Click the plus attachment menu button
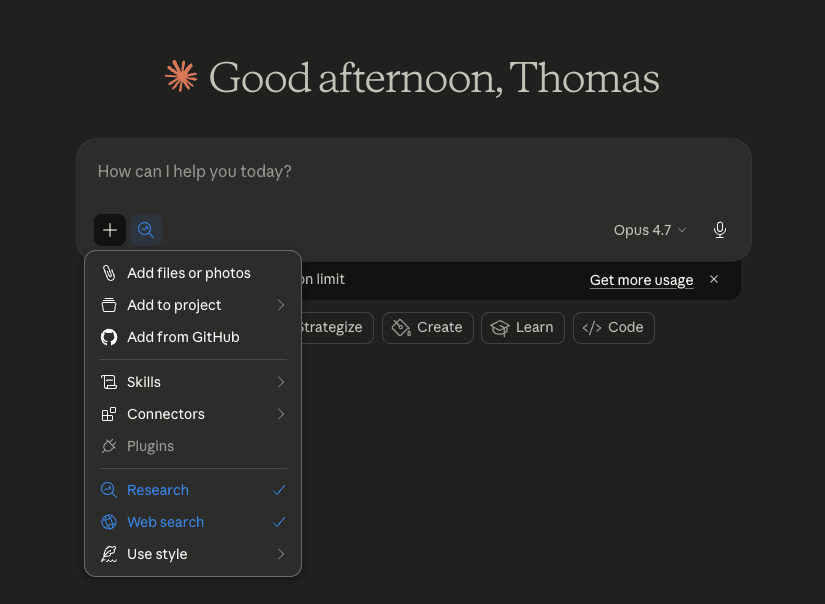 click(x=110, y=230)
